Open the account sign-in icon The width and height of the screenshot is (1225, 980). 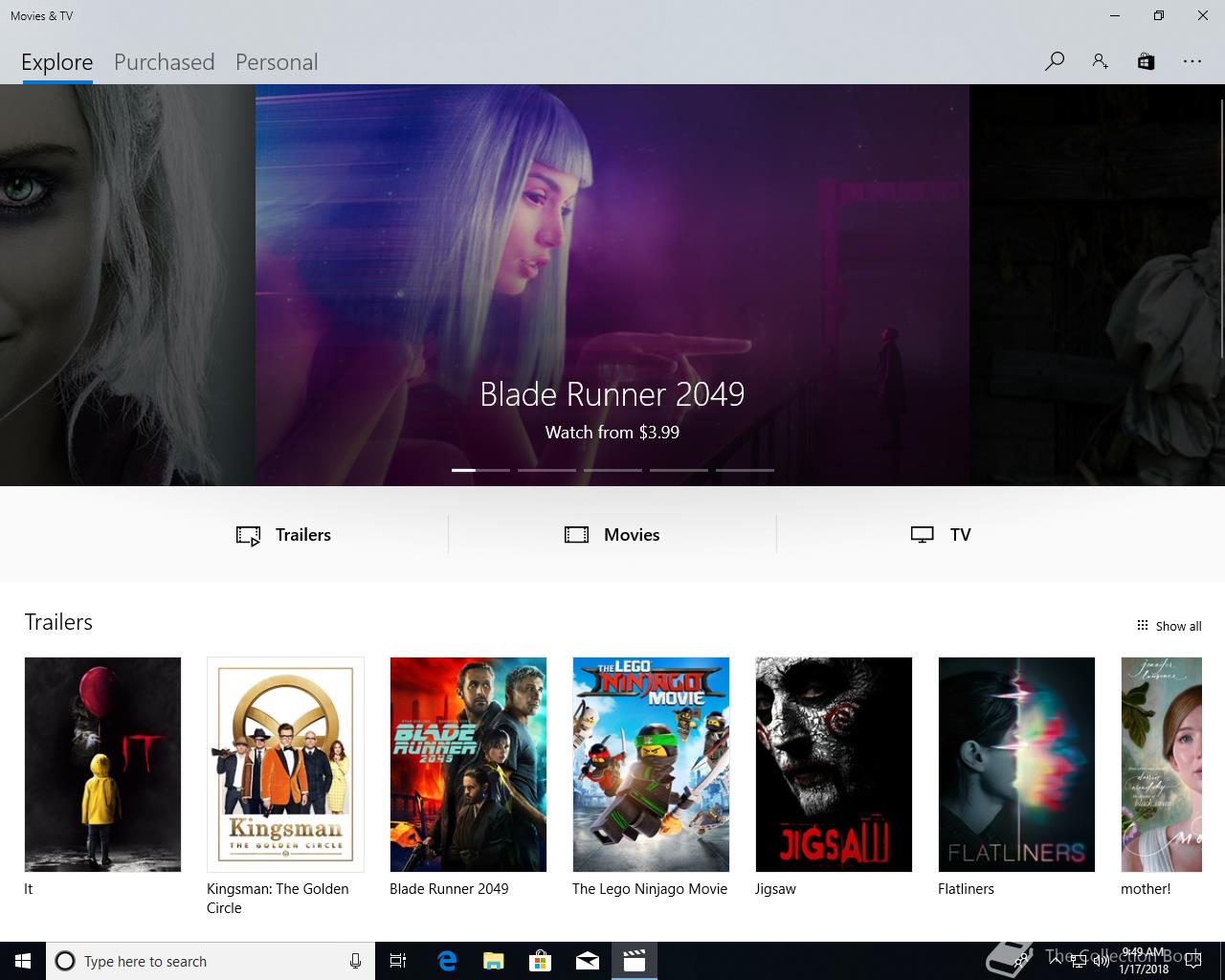coord(1101,61)
